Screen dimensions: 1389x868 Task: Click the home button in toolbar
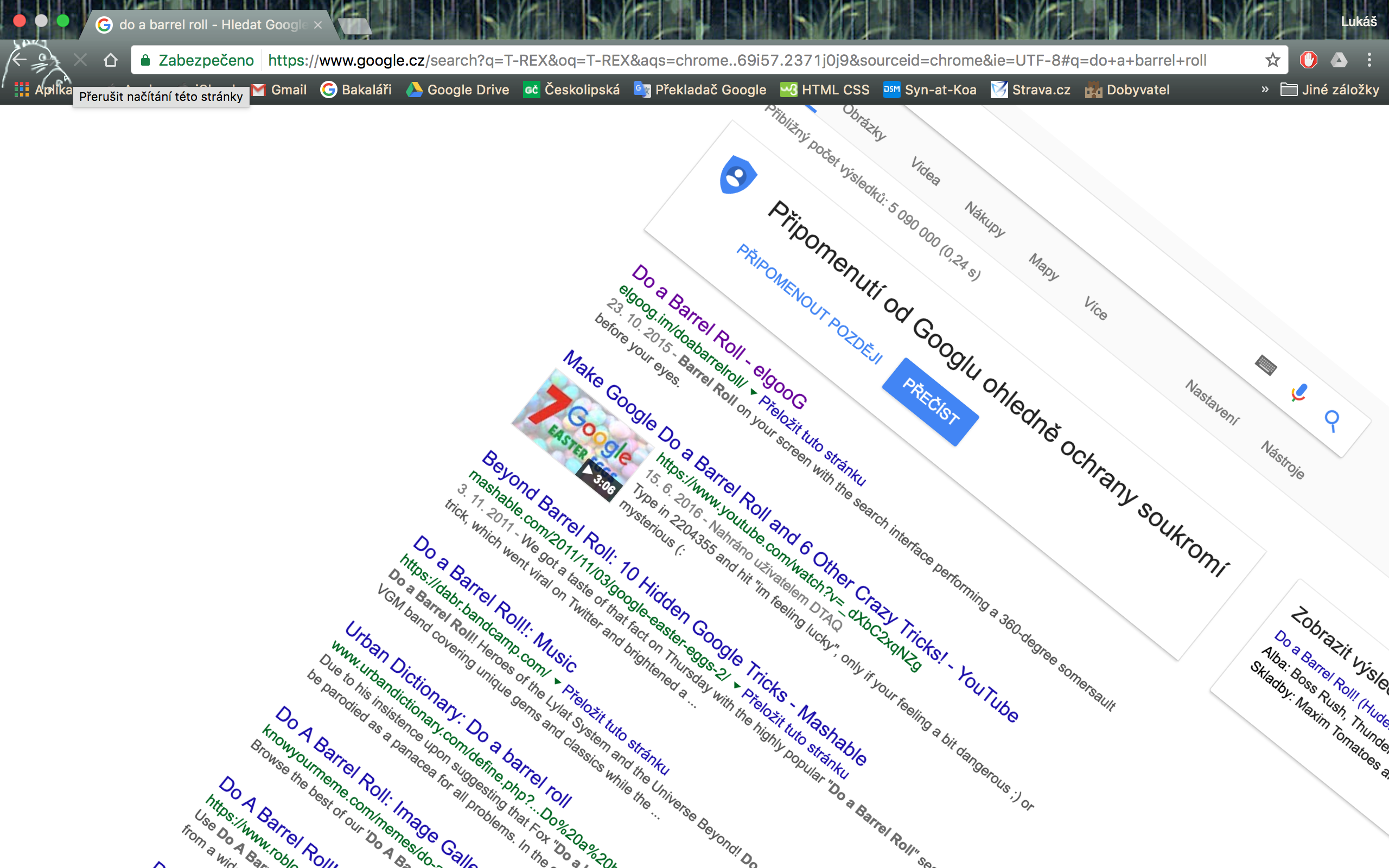pyautogui.click(x=110, y=60)
